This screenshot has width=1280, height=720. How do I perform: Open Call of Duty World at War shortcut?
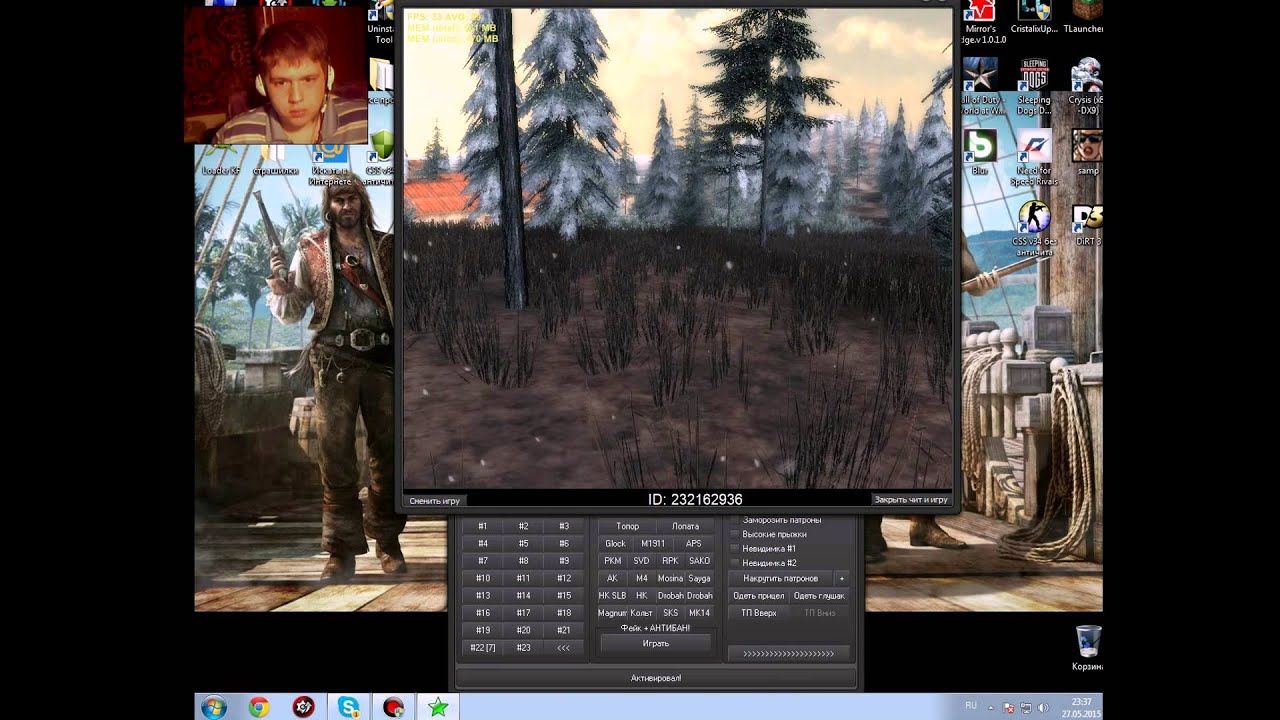(x=980, y=84)
